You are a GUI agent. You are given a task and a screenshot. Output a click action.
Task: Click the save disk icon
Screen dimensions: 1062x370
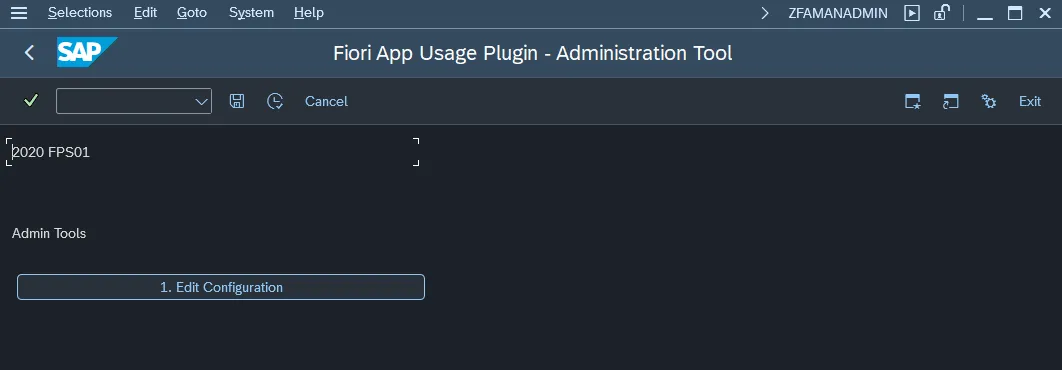237,101
